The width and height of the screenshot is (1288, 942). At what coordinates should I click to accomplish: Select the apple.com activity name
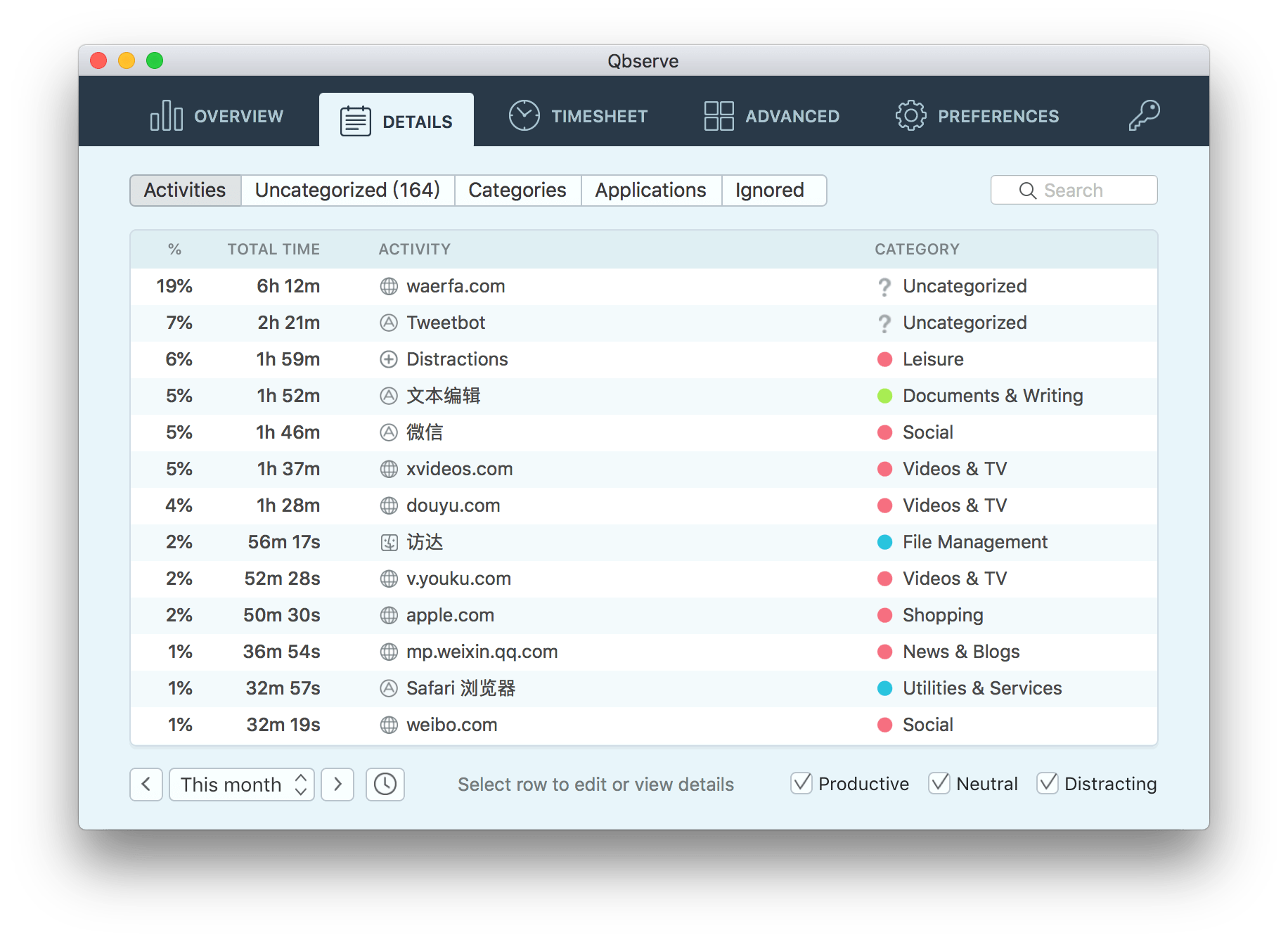pyautogui.click(x=450, y=616)
